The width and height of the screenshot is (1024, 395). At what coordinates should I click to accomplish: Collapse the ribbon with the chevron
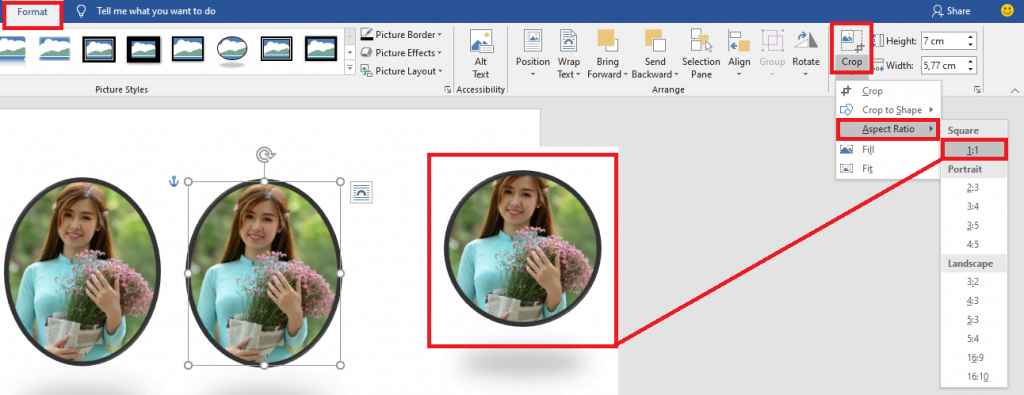click(1014, 90)
